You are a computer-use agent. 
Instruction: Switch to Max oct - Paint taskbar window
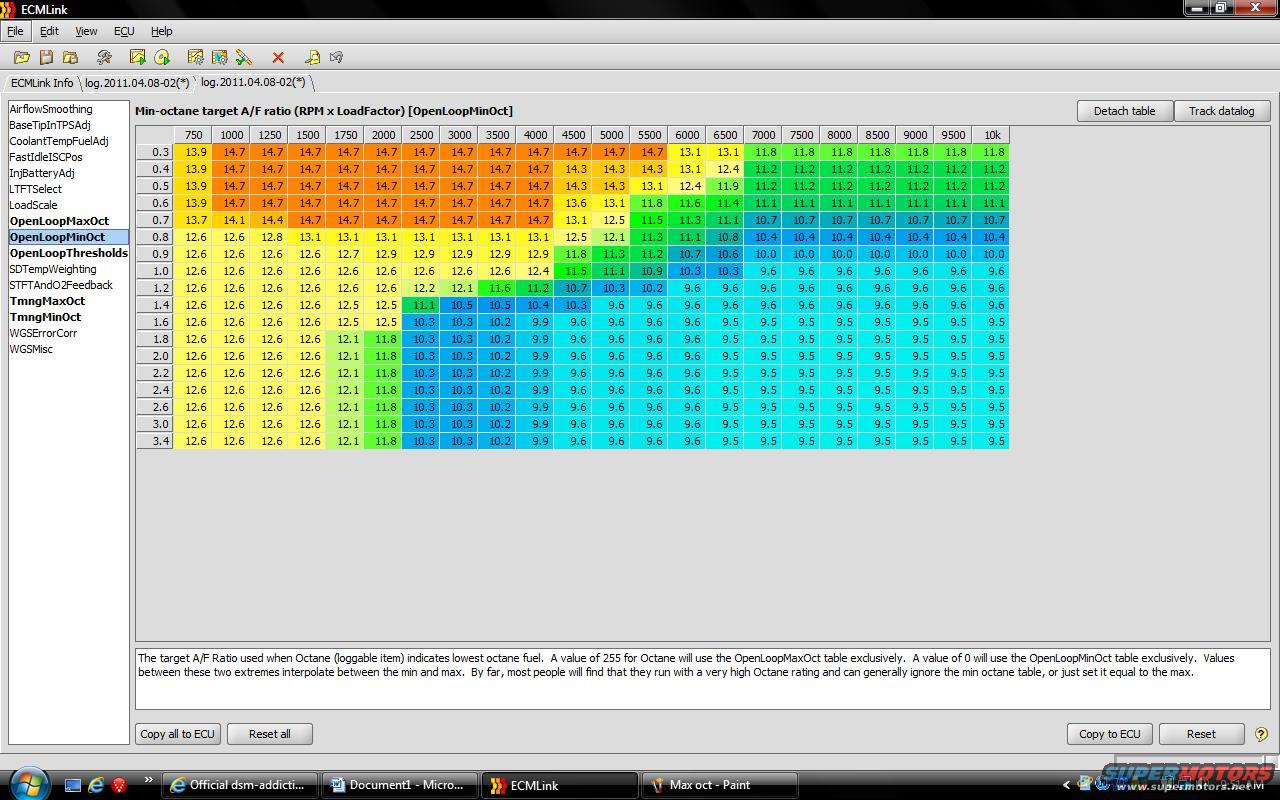tap(718, 785)
